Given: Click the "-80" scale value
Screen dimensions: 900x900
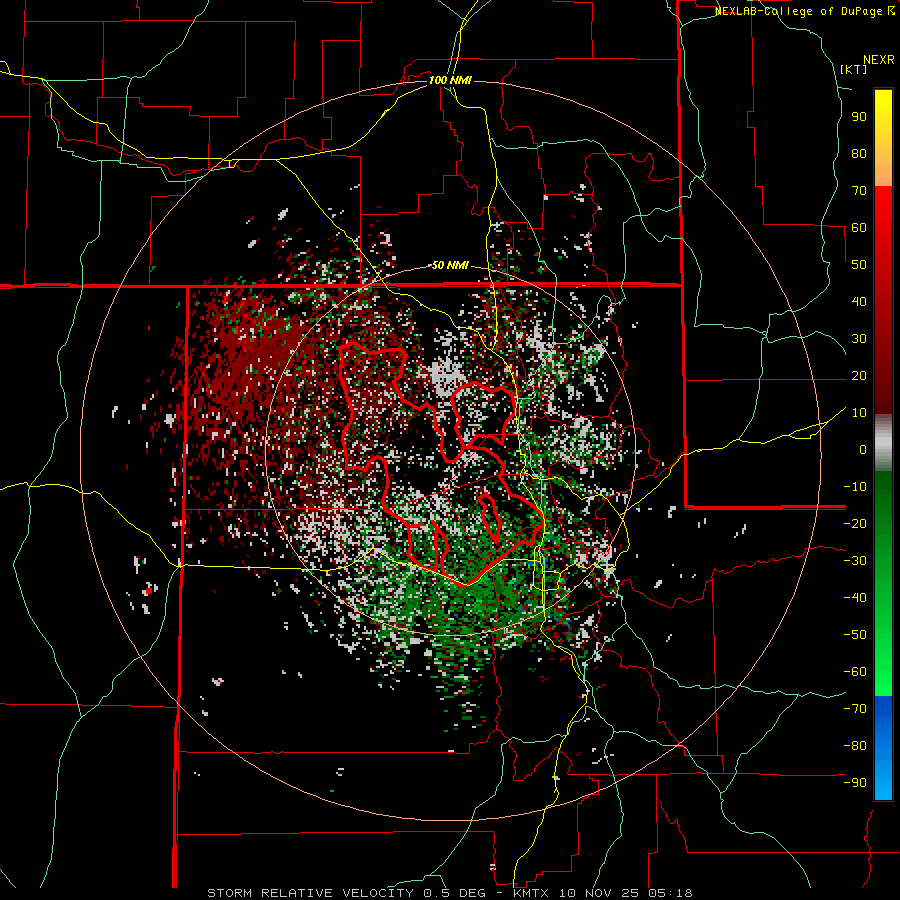Looking at the screenshot, I should point(855,746).
